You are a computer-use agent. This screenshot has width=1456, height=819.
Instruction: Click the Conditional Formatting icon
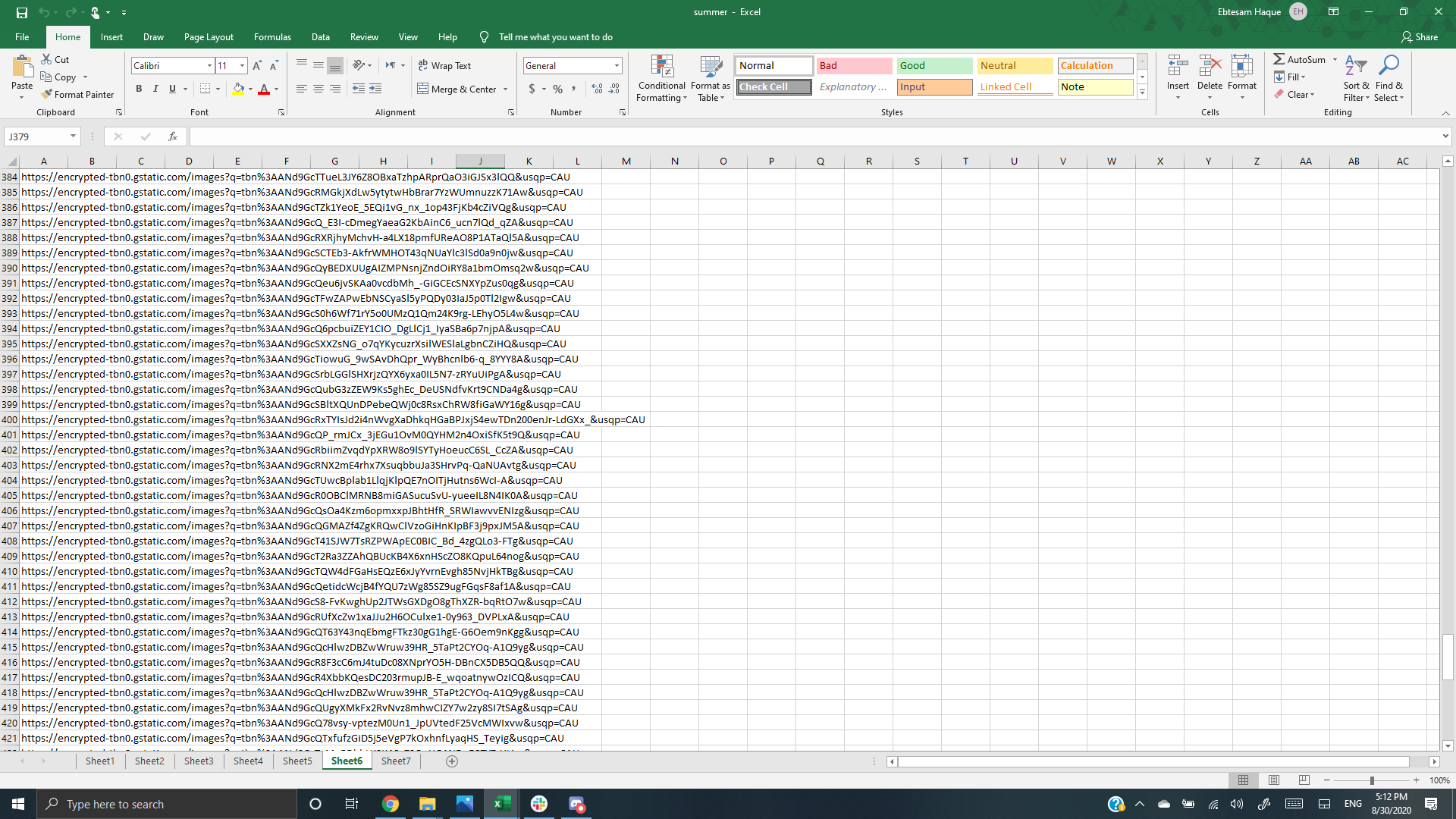(x=661, y=67)
